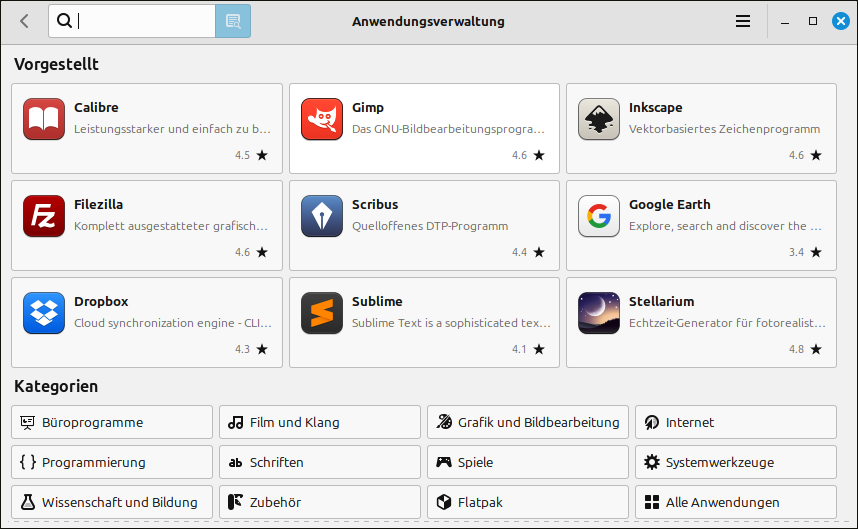Click the Filezilla title text
The height and width of the screenshot is (529, 858).
98,204
